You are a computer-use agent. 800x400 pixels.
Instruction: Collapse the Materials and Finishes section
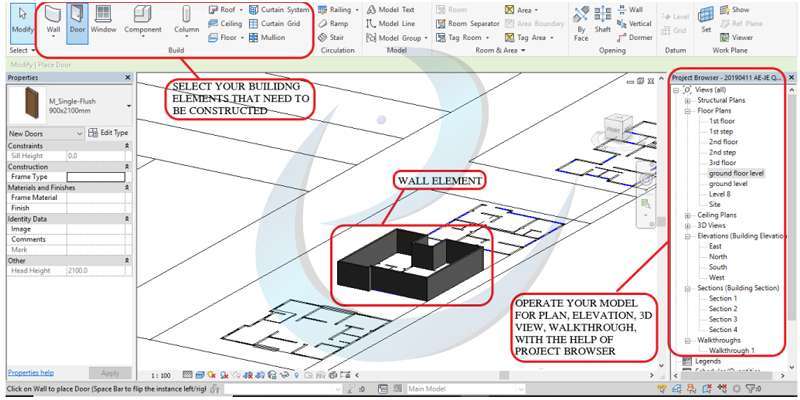pyautogui.click(x=127, y=188)
